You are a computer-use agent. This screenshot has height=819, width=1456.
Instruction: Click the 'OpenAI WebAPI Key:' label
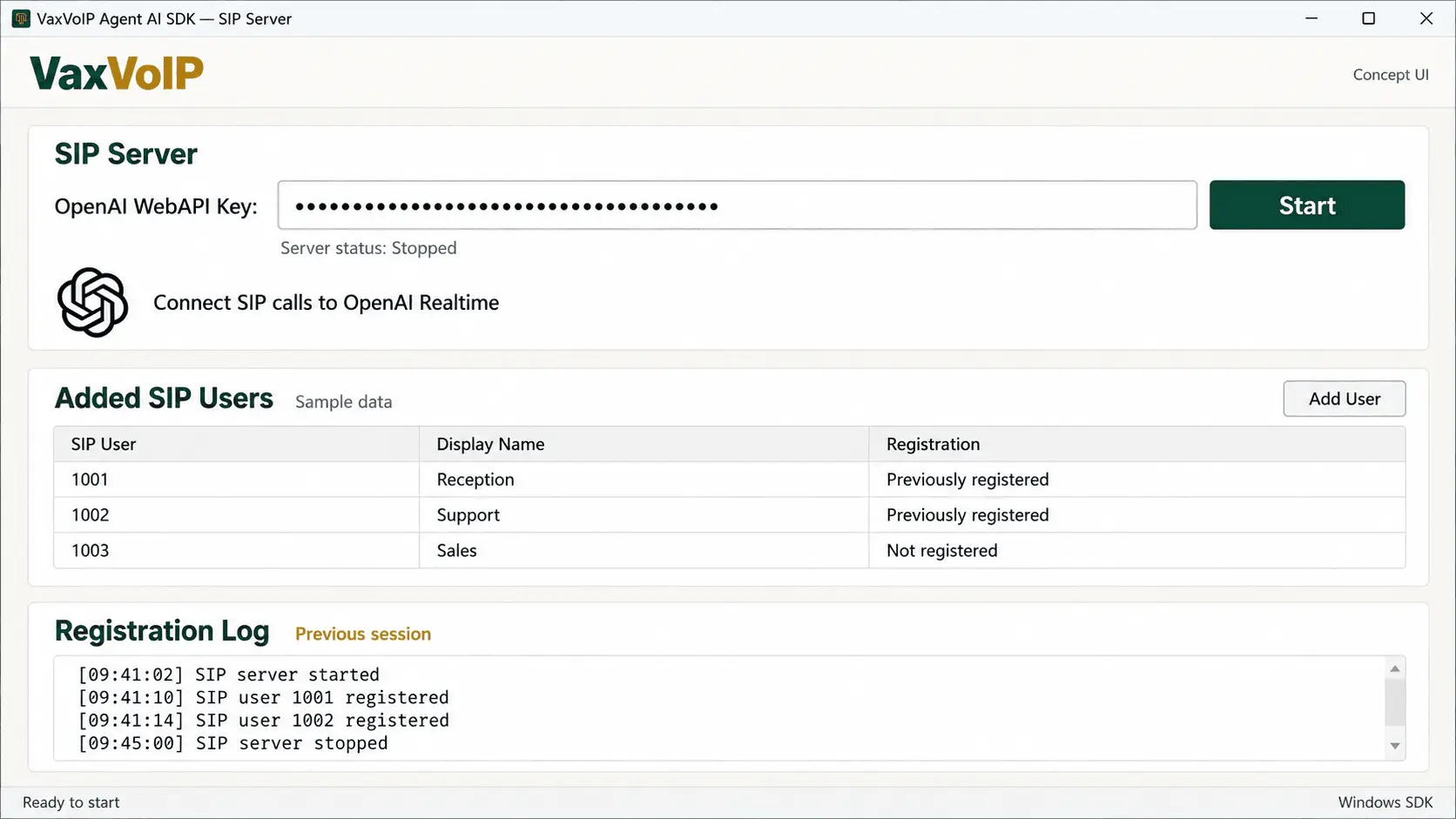(x=156, y=206)
